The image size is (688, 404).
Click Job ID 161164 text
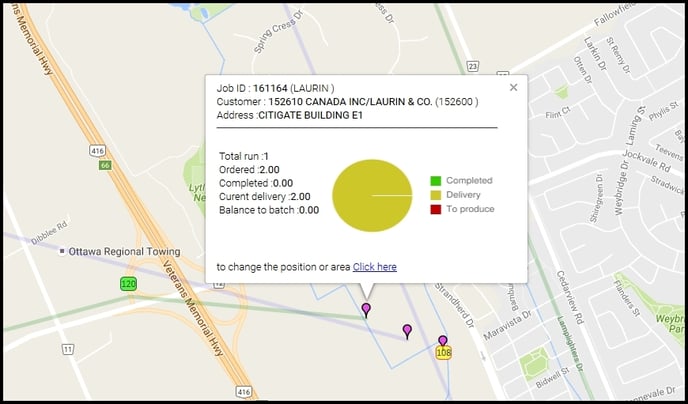276,88
